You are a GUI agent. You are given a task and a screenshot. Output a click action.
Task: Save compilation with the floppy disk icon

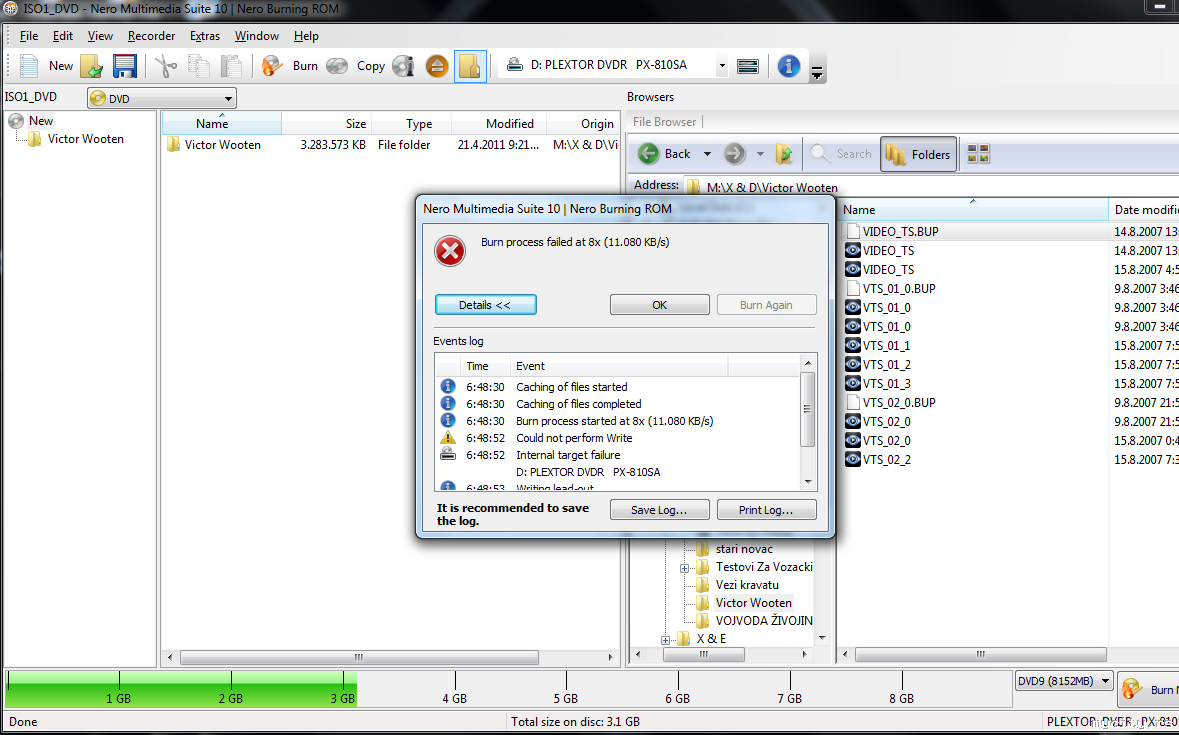click(x=125, y=65)
